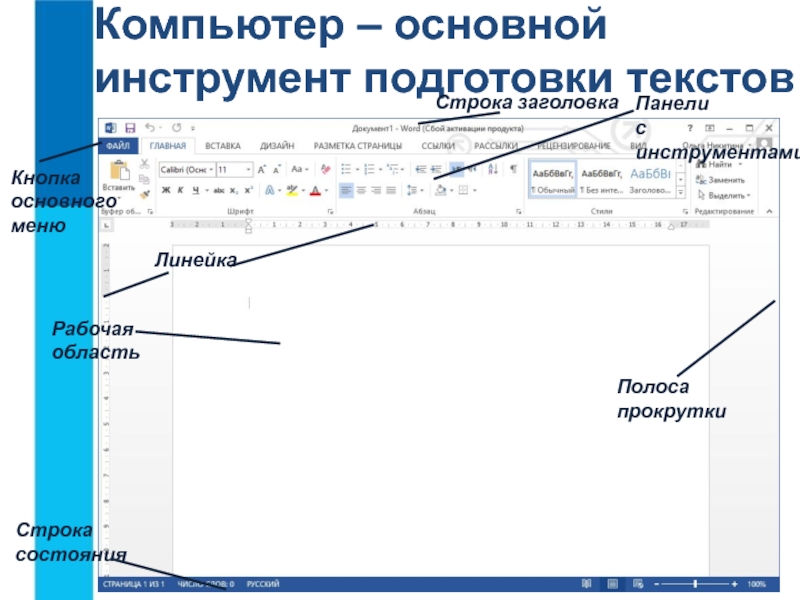The height and width of the screenshot is (600, 800).
Task: Align text left
Action: pos(346,190)
